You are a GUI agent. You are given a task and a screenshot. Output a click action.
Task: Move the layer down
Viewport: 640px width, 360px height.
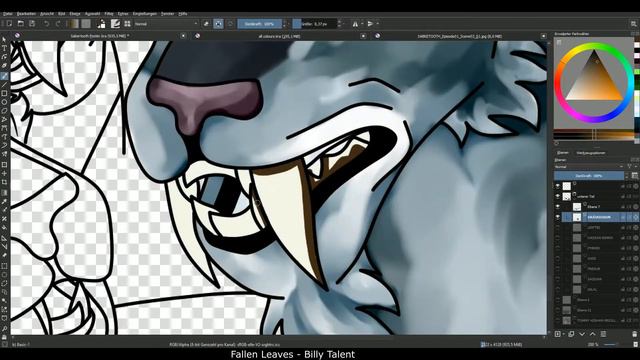click(582, 334)
